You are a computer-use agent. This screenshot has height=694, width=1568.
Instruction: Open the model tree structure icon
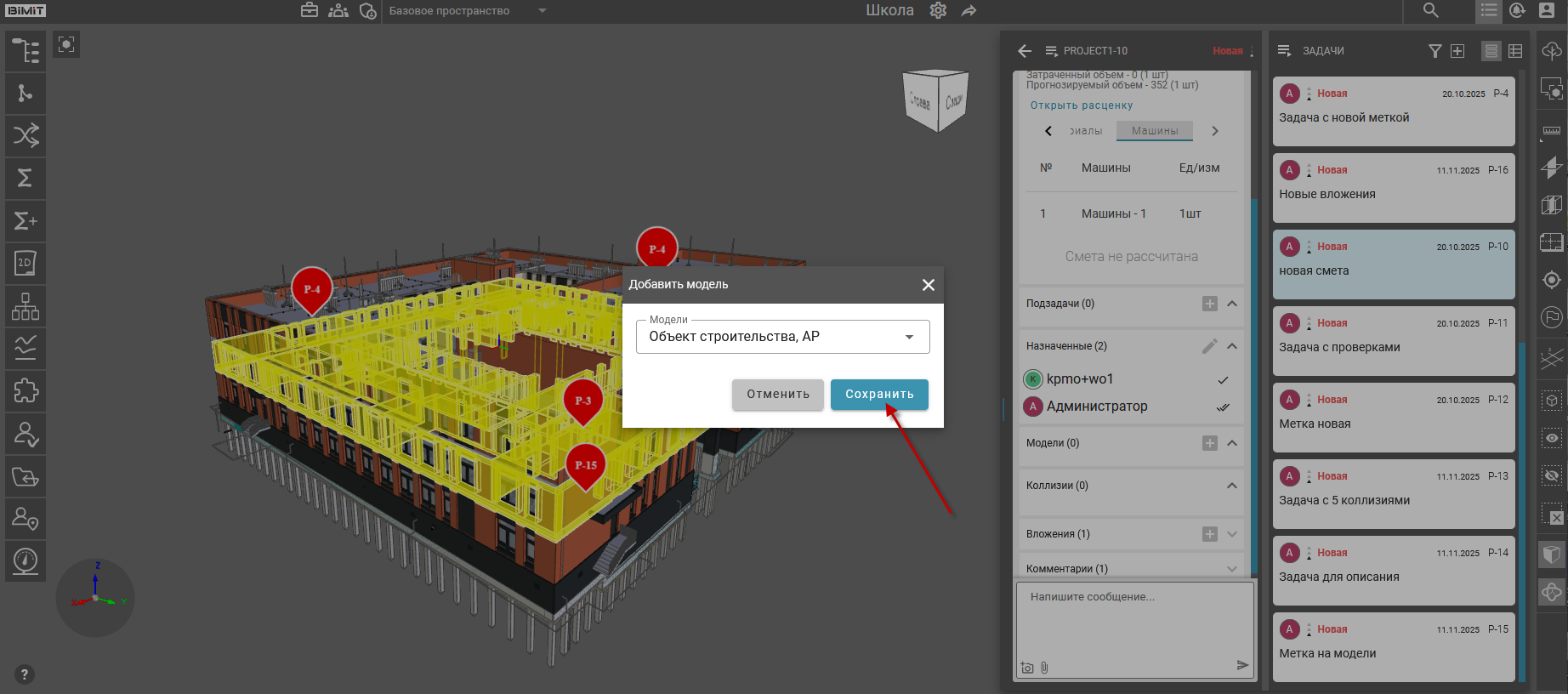click(26, 51)
